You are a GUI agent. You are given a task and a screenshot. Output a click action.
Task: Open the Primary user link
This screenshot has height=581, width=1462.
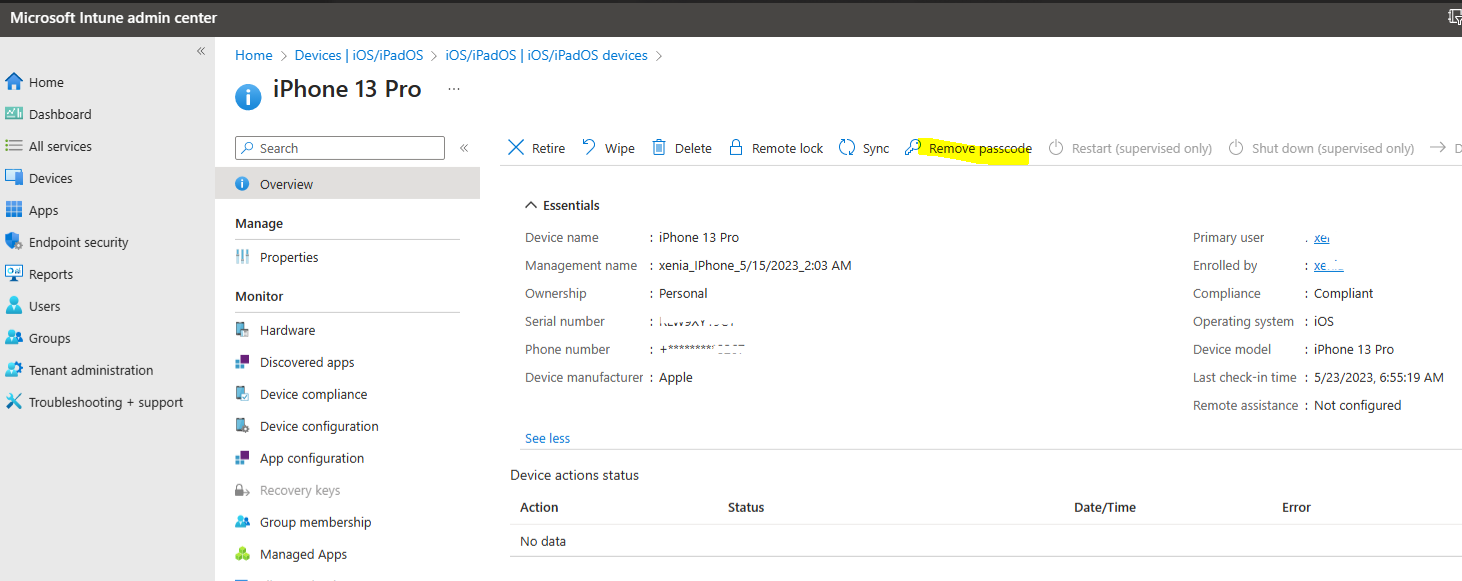pyautogui.click(x=1321, y=238)
